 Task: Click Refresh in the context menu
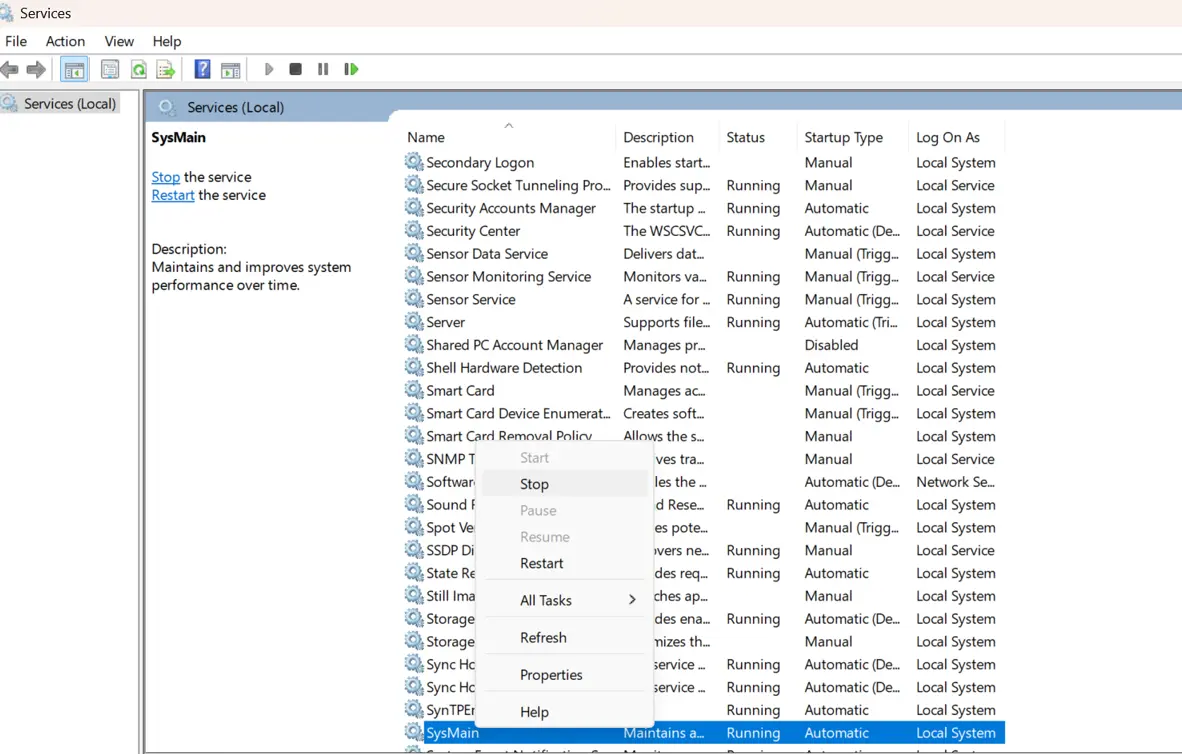(543, 638)
